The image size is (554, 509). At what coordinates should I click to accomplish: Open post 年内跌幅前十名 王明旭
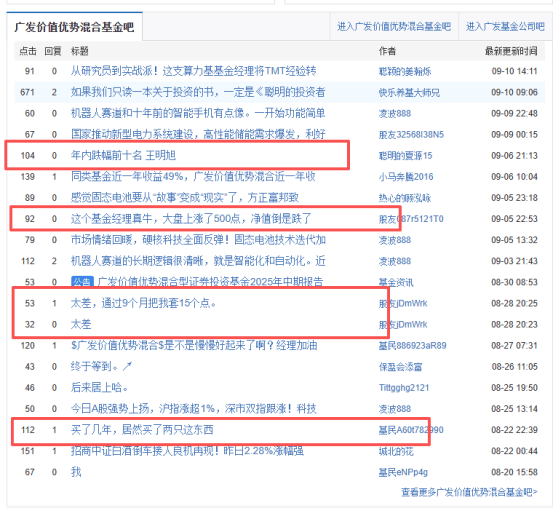pyautogui.click(x=123, y=155)
